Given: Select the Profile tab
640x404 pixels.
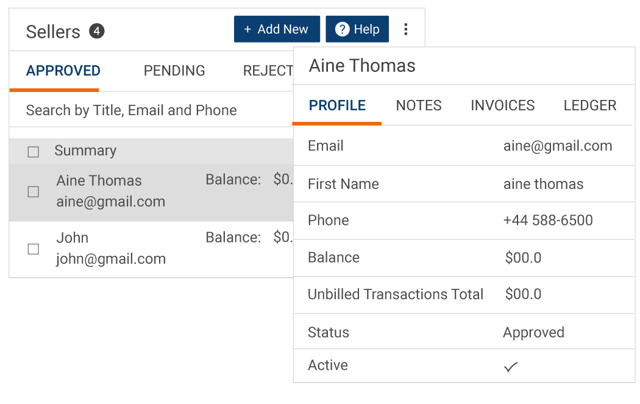Looking at the screenshot, I should tap(337, 105).
